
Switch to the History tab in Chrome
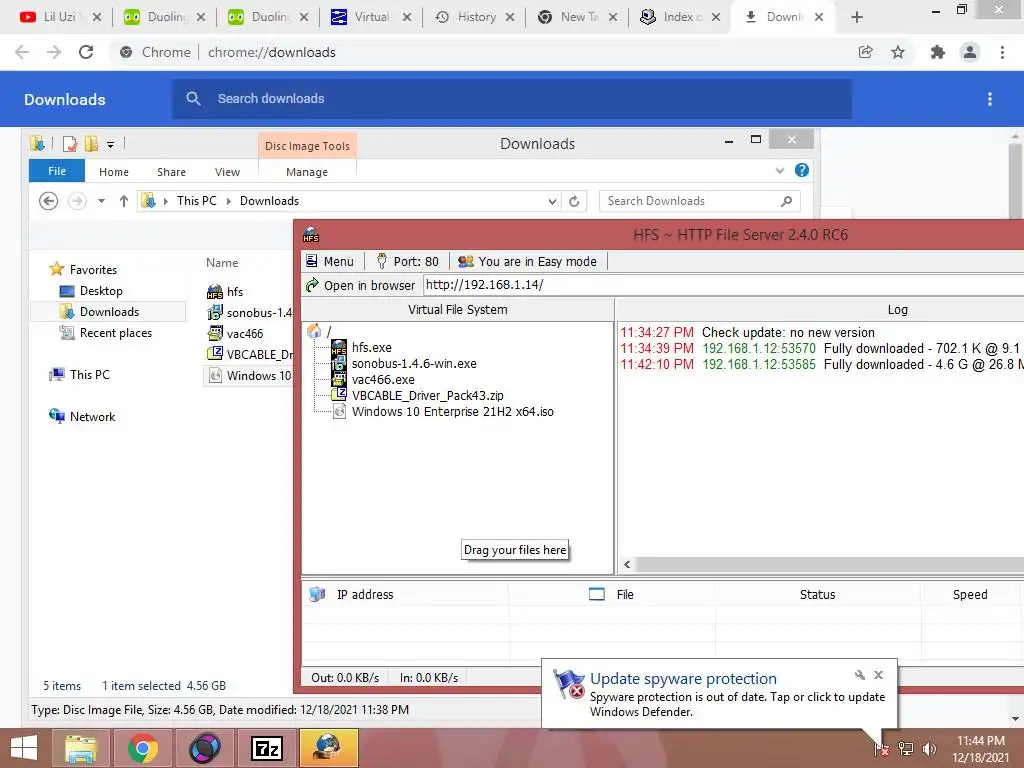(473, 18)
